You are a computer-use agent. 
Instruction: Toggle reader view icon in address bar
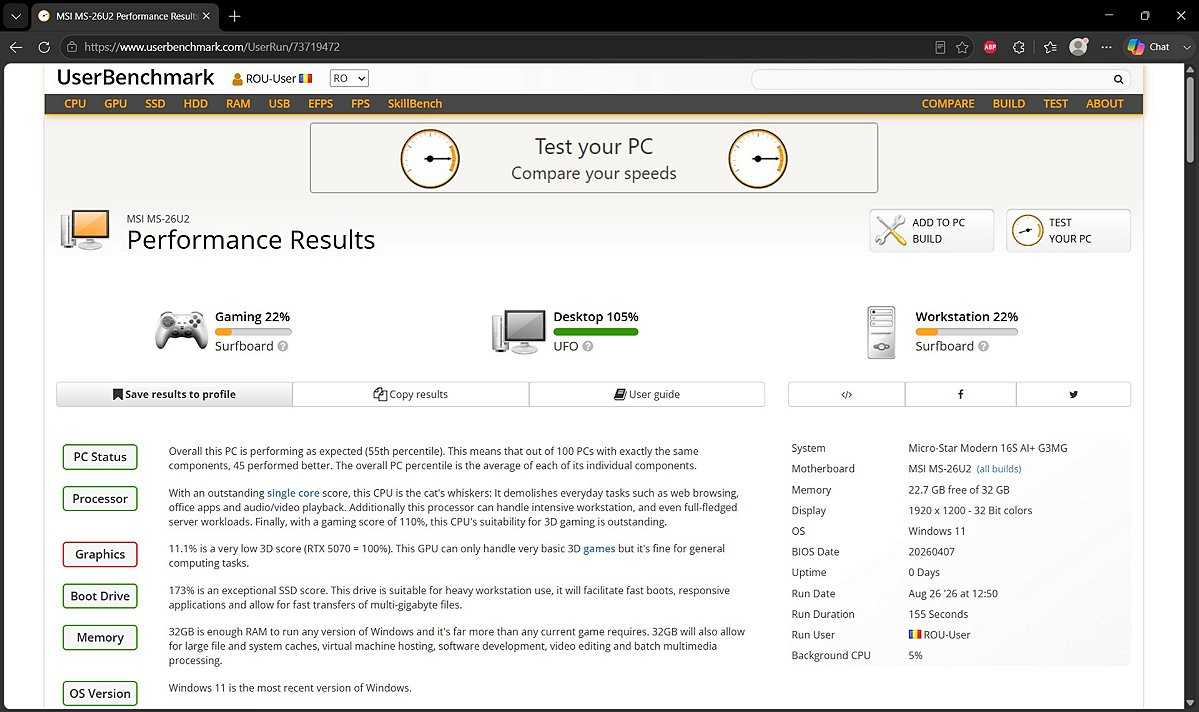click(940, 47)
